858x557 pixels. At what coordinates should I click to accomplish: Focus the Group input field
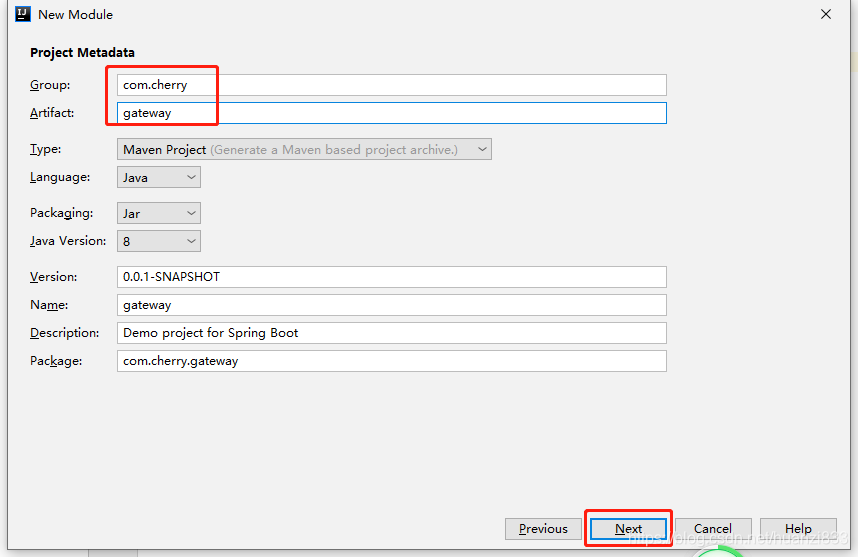pyautogui.click(x=391, y=85)
